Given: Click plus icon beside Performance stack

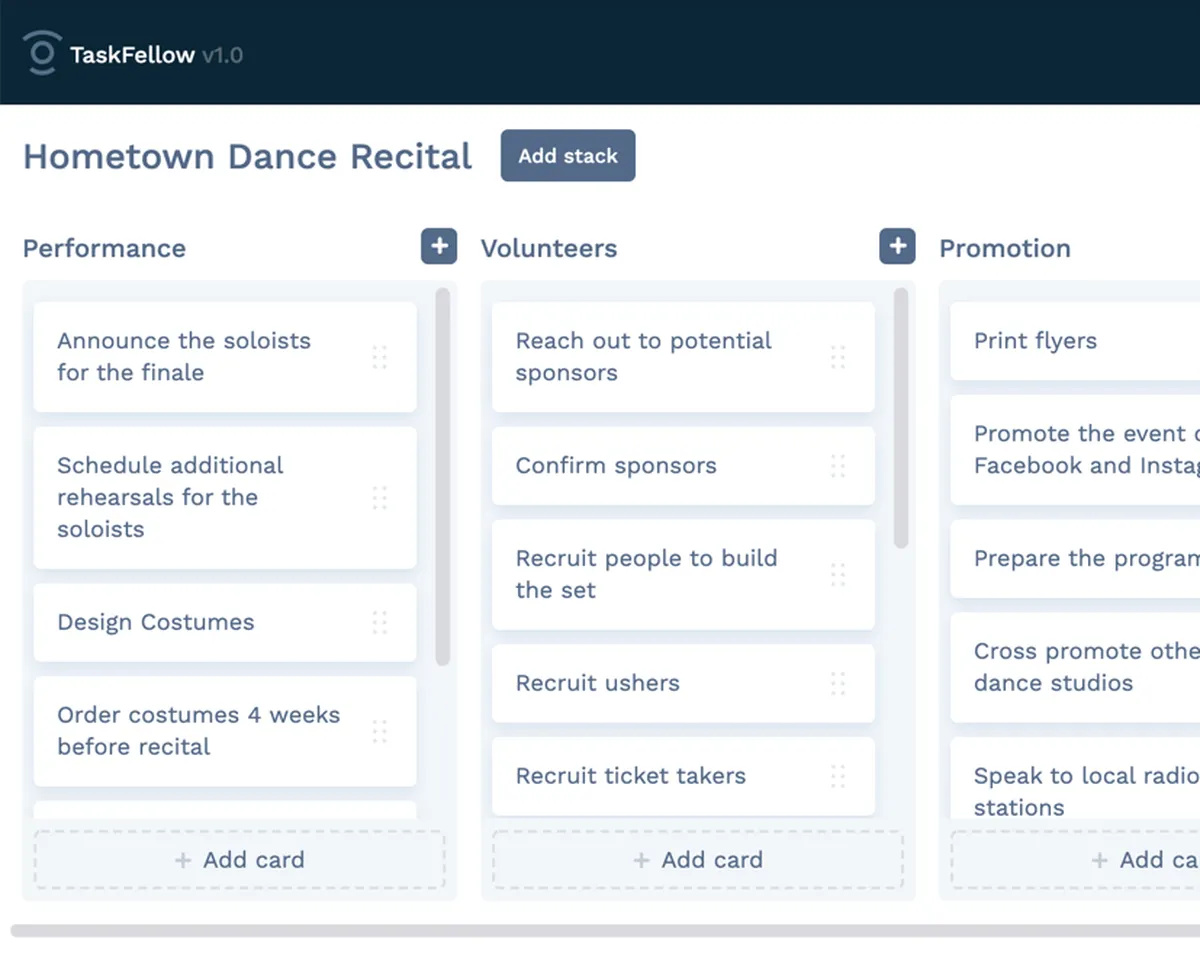Looking at the screenshot, I should click(438, 247).
